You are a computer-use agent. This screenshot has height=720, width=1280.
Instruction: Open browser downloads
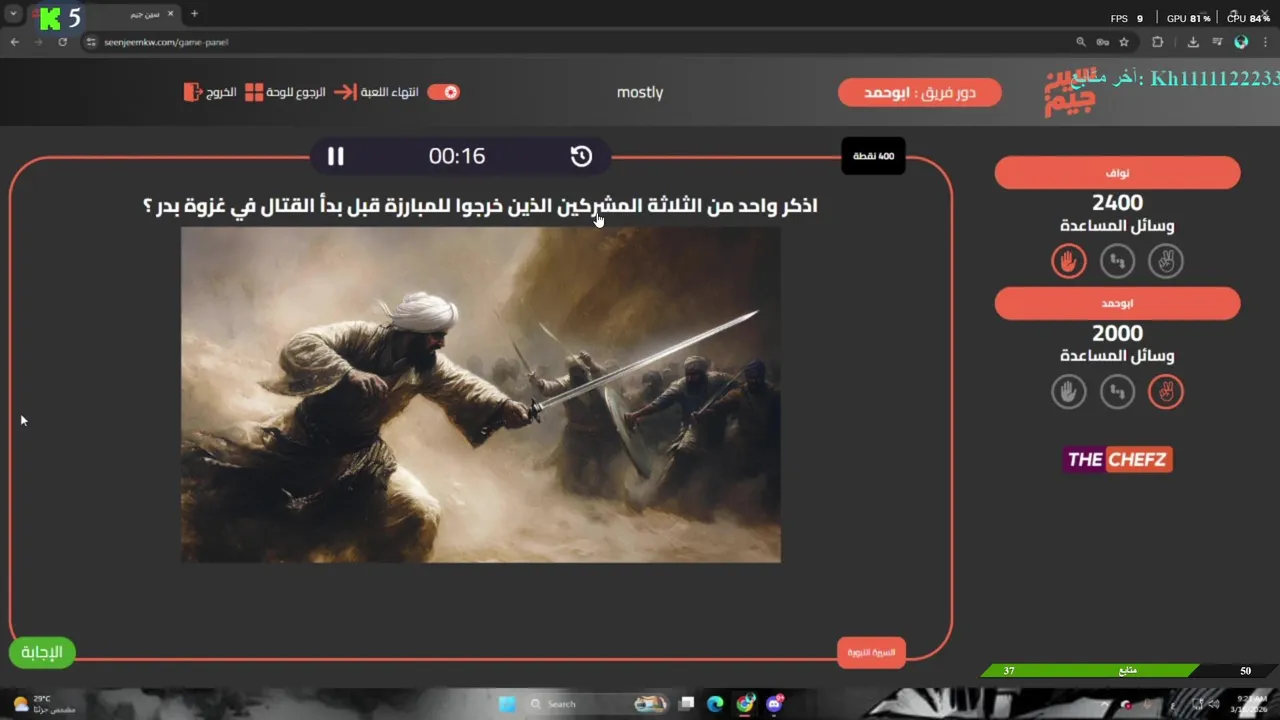tap(1193, 42)
